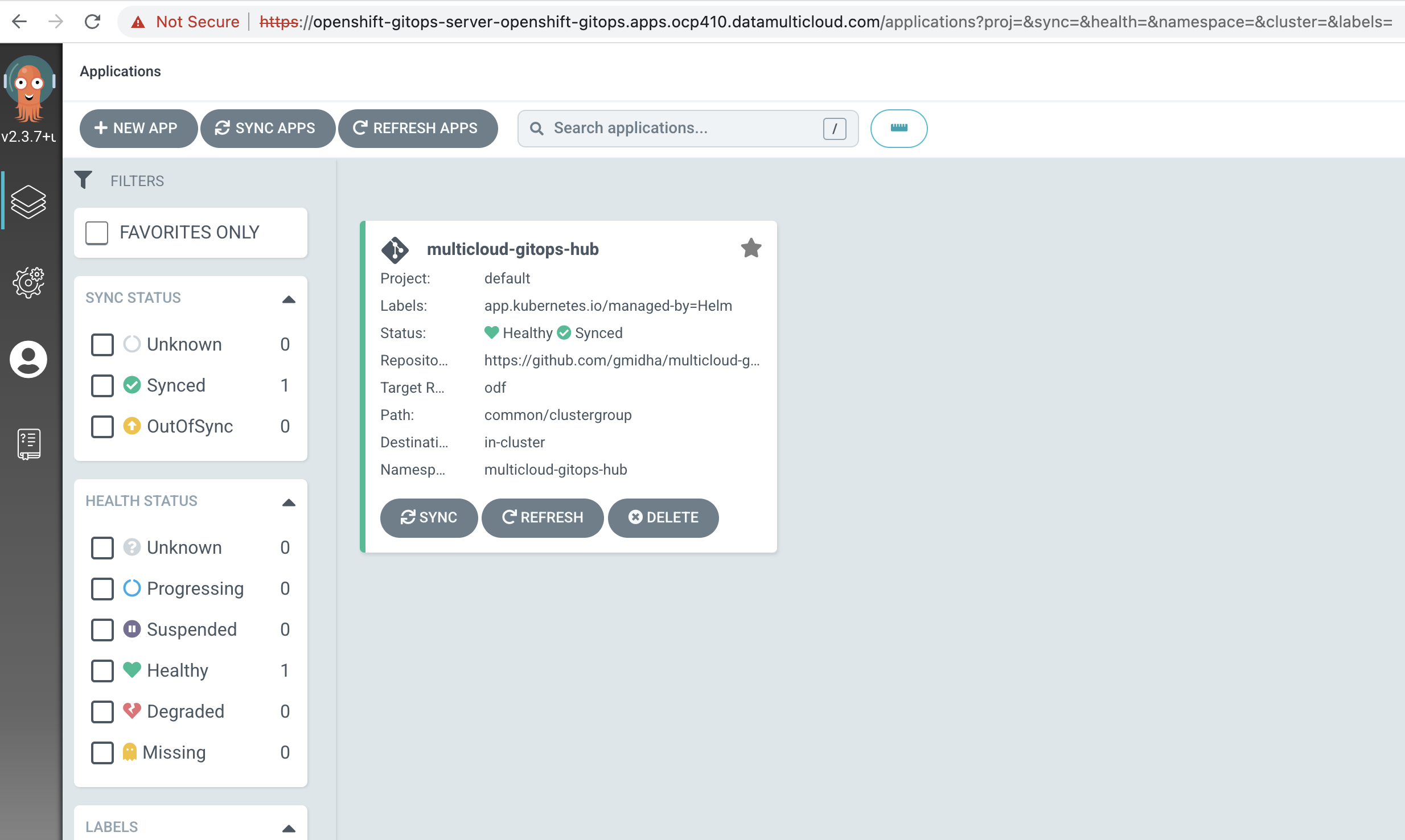Screen dimensions: 1405x840
Task: Check the Unknown health status filter
Action: 102,547
